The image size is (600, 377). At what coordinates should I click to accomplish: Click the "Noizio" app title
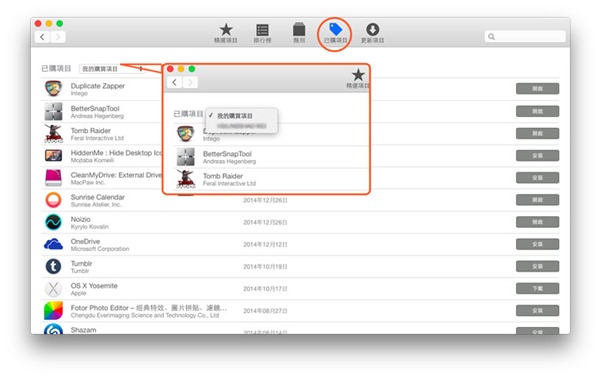coord(80,219)
